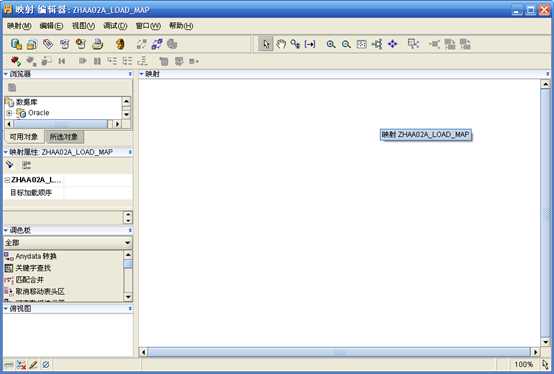
Task: Click the sort icon in 映射属性 panel
Action: click(26, 165)
